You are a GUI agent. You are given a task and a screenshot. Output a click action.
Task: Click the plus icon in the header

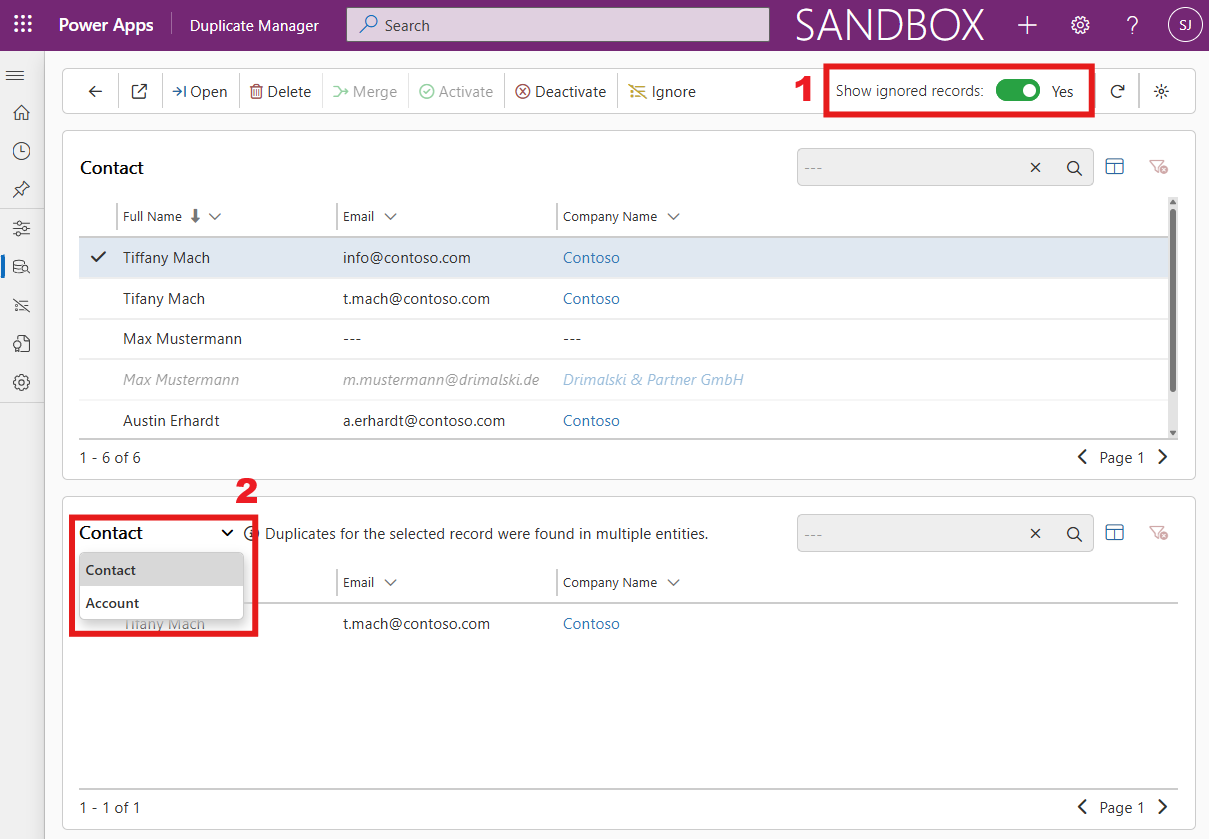[x=1027, y=25]
